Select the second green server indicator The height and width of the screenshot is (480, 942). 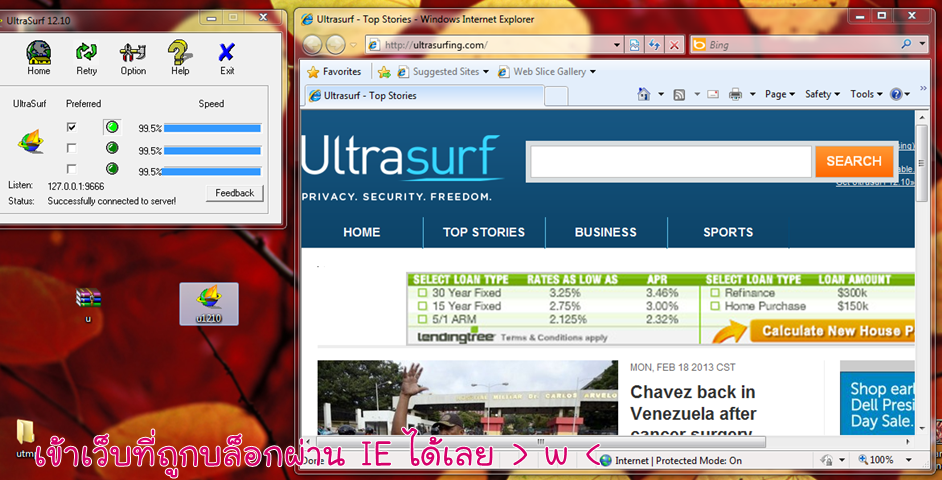pyautogui.click(x=112, y=148)
